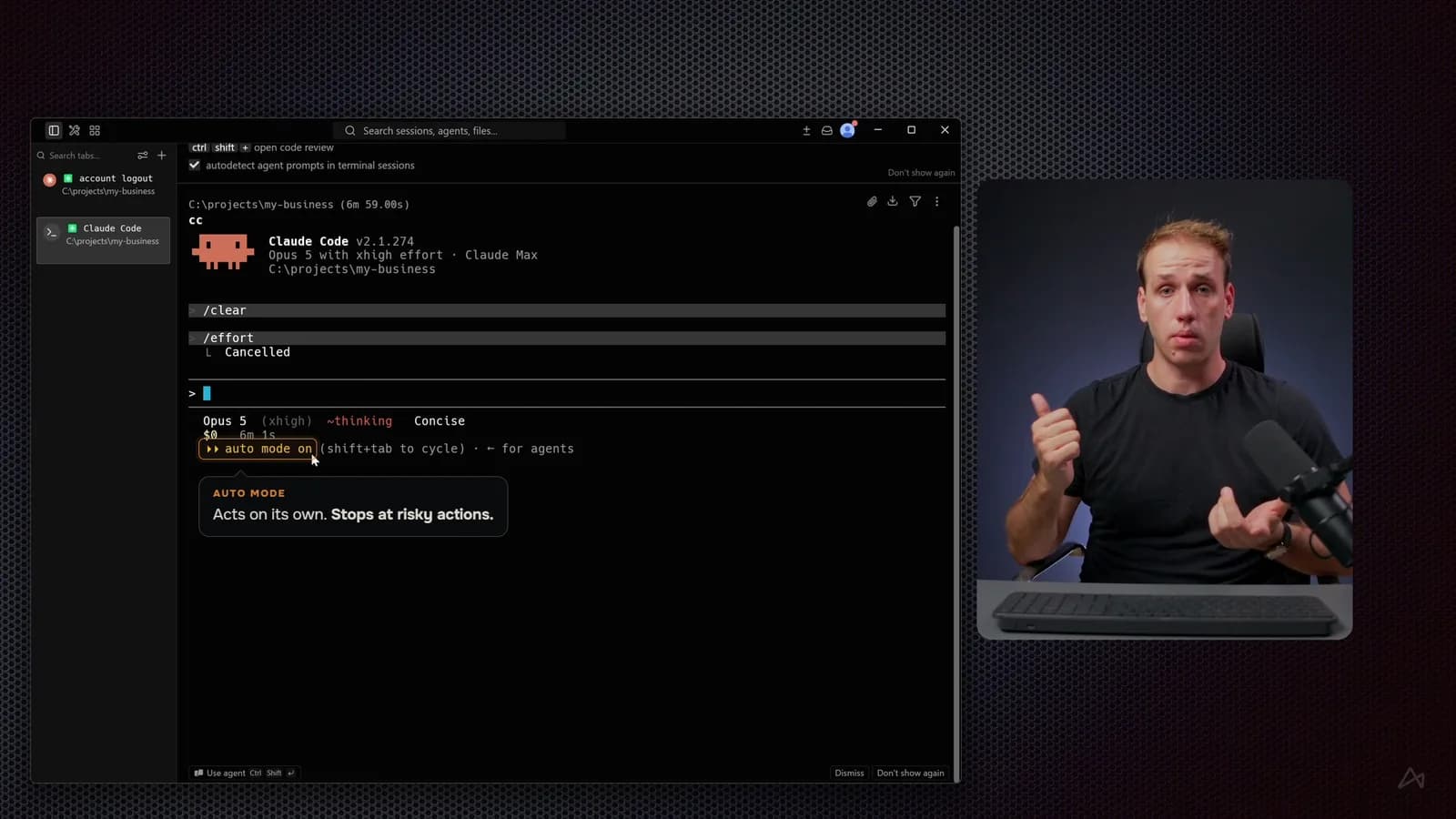Toggle the sidebar panel icon
1456x819 pixels.
pos(54,130)
